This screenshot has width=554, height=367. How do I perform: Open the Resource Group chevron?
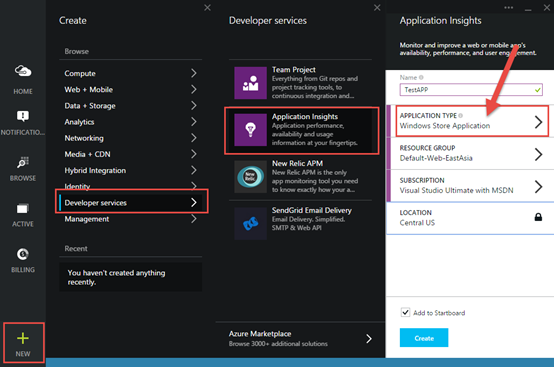click(x=538, y=154)
